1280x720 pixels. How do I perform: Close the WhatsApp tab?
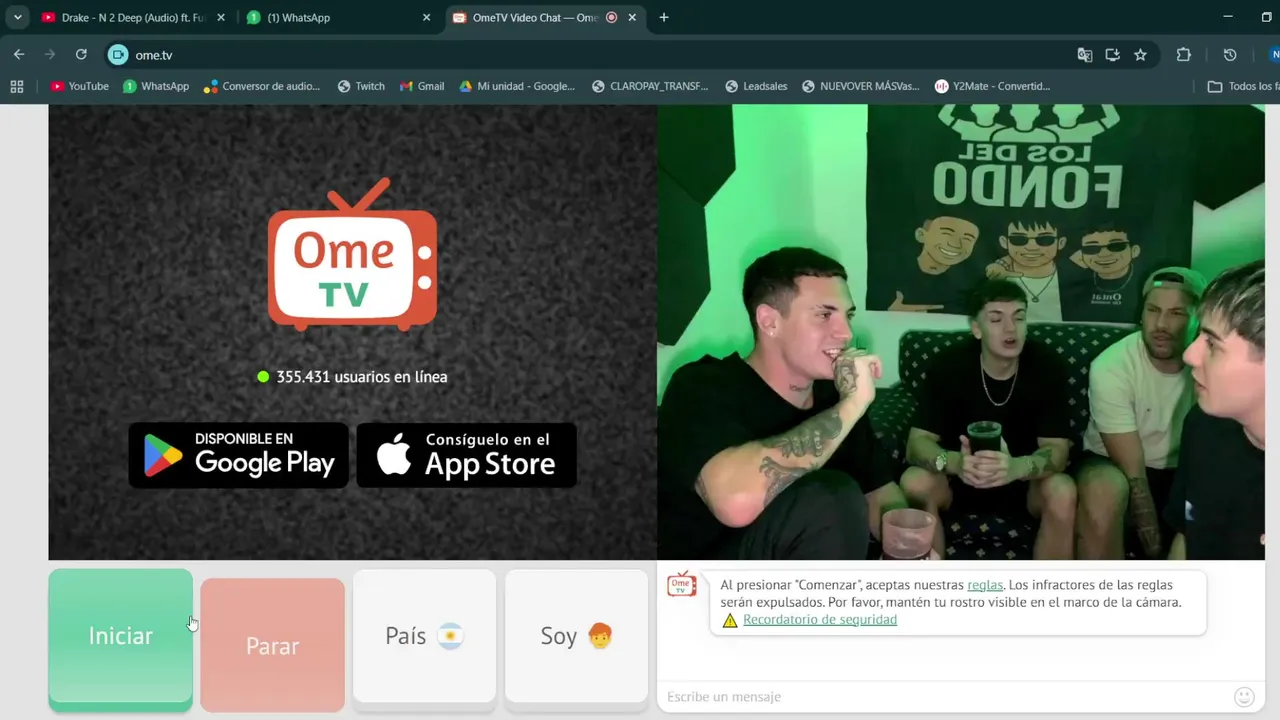(426, 17)
